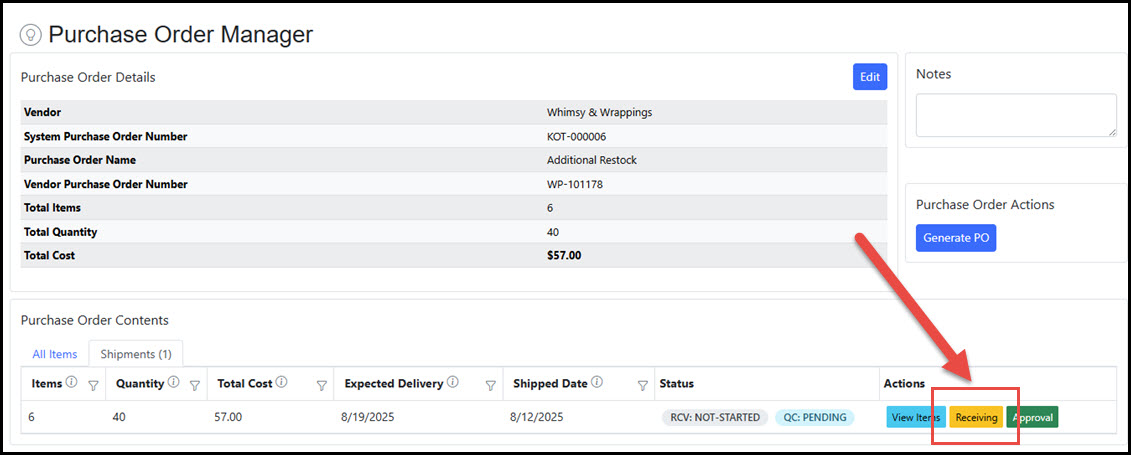Click the info icon next to Quantity
This screenshot has height=455, width=1131.
[x=175, y=383]
